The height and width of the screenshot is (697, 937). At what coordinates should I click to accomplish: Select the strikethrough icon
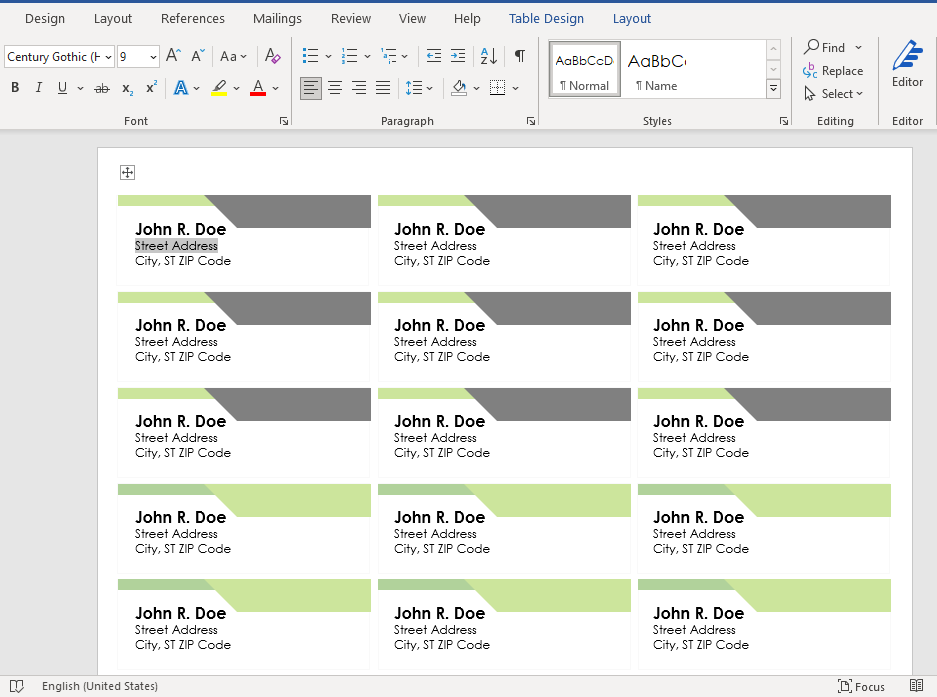click(x=101, y=88)
